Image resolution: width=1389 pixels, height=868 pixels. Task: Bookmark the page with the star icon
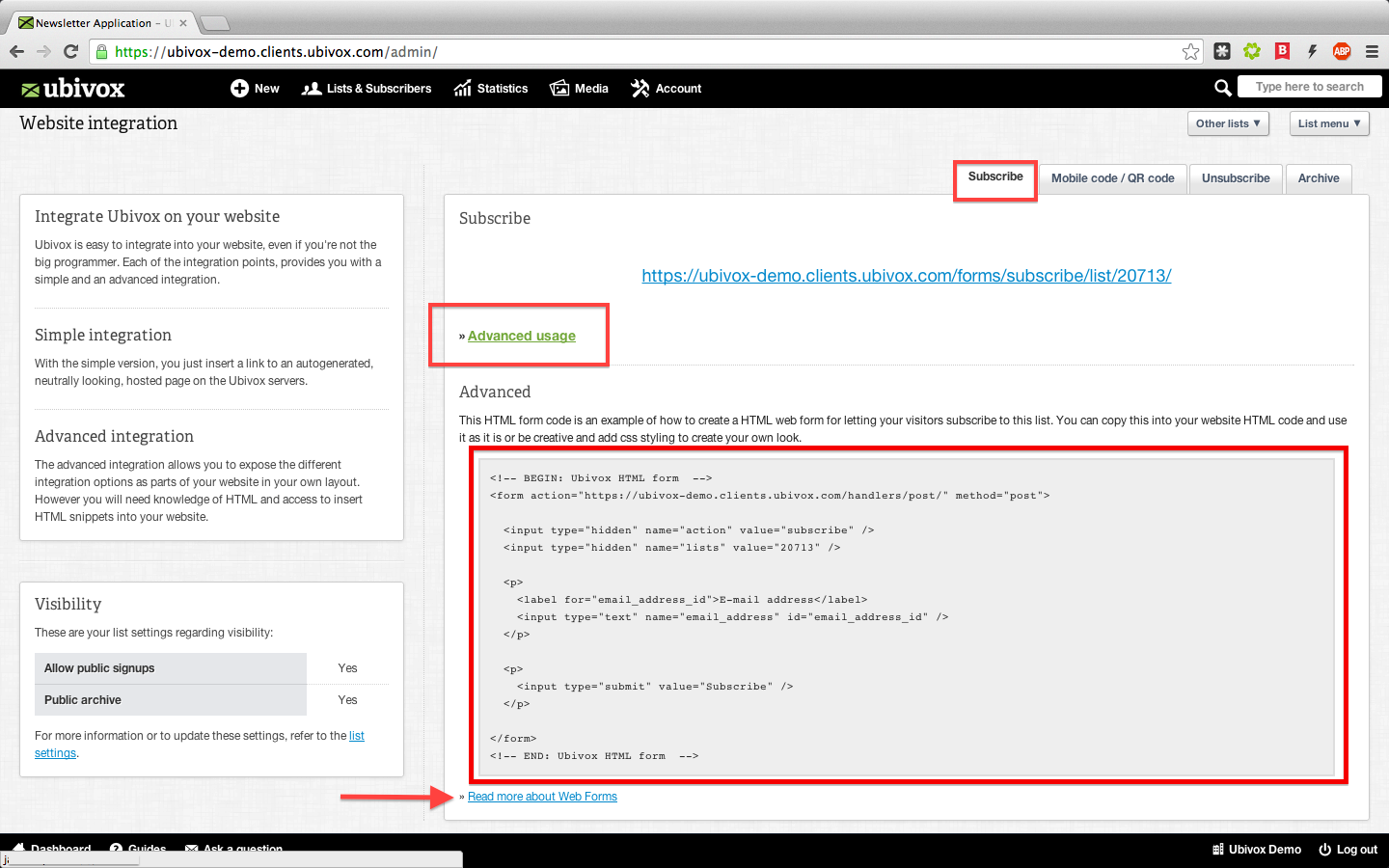tap(1191, 52)
